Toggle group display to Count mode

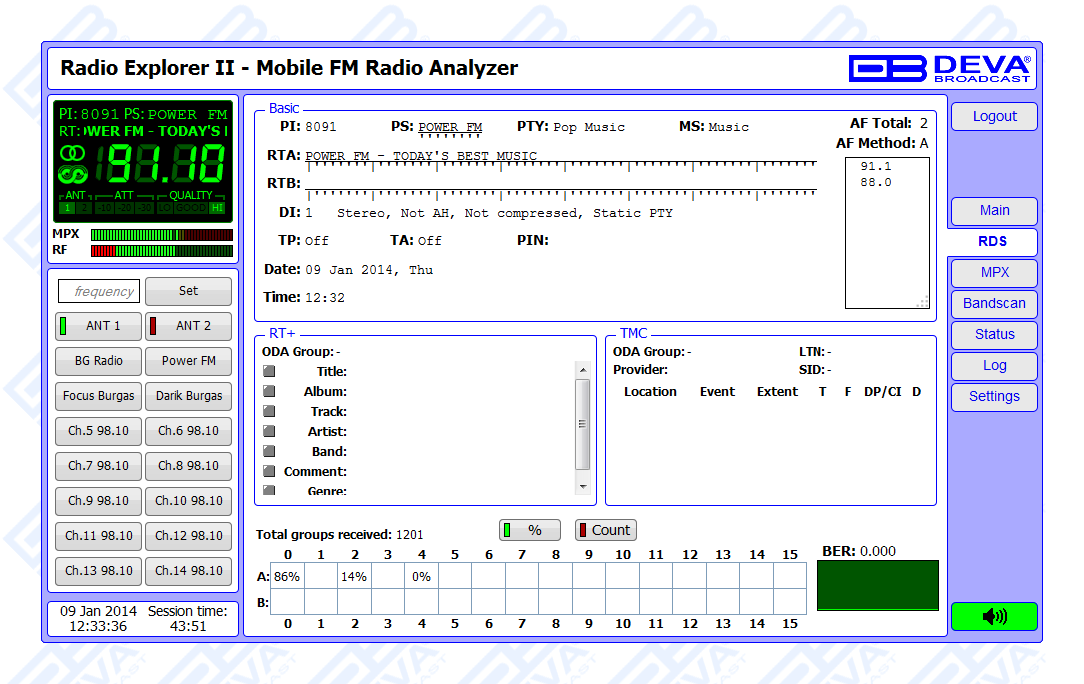point(606,530)
